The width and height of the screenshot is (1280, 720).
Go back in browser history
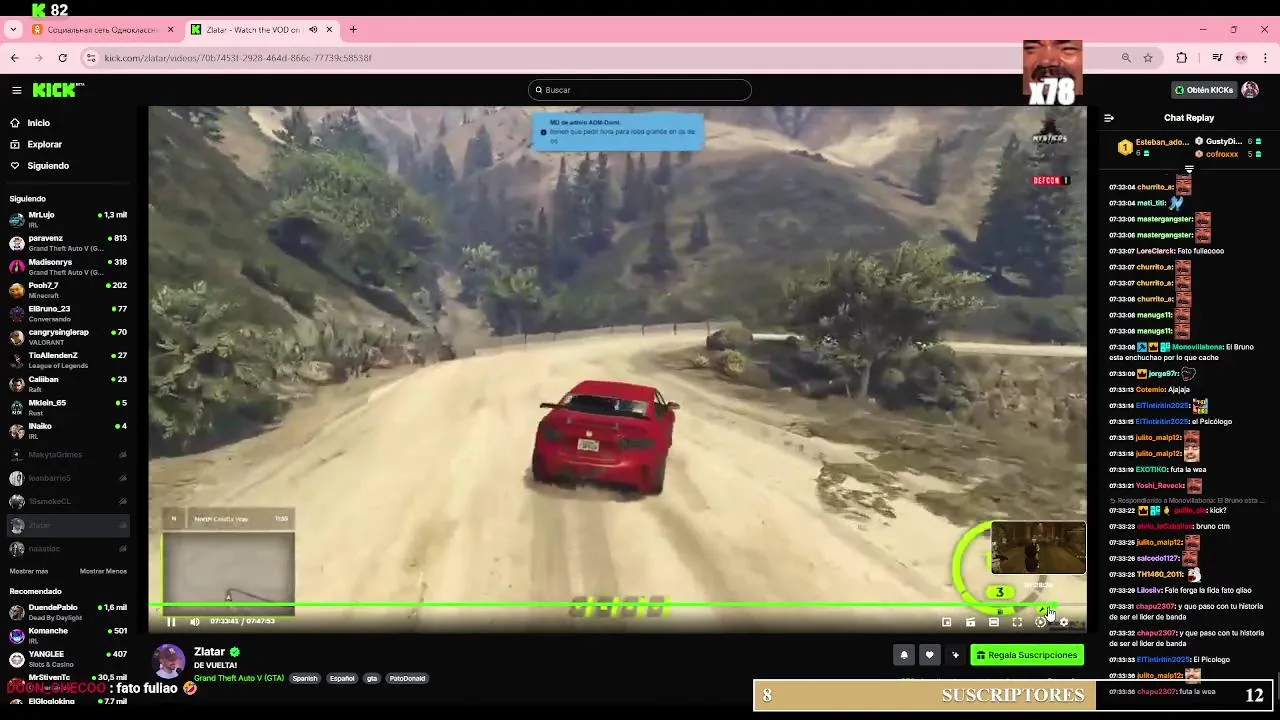pyautogui.click(x=15, y=58)
